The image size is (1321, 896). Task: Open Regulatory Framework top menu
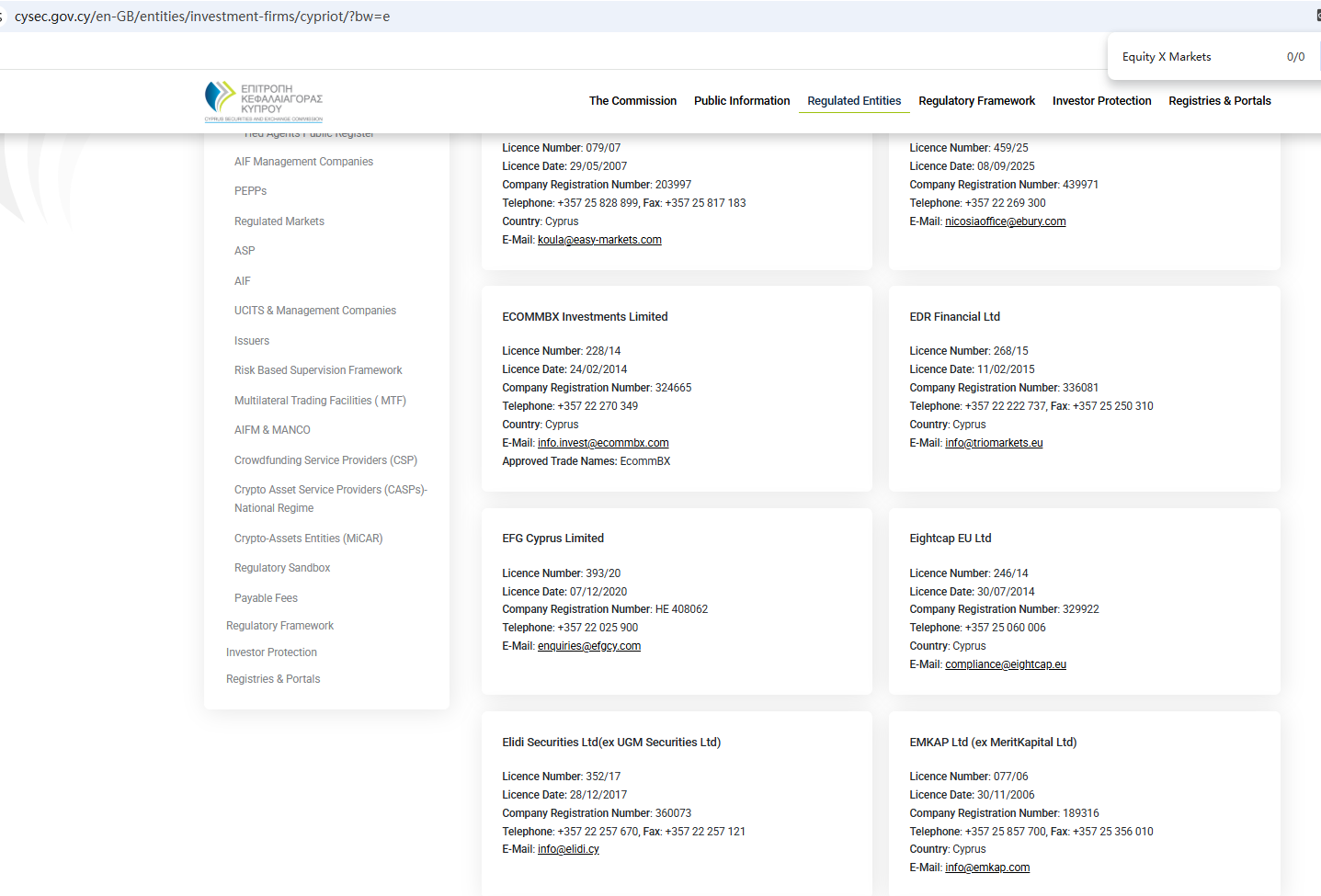[x=976, y=101]
